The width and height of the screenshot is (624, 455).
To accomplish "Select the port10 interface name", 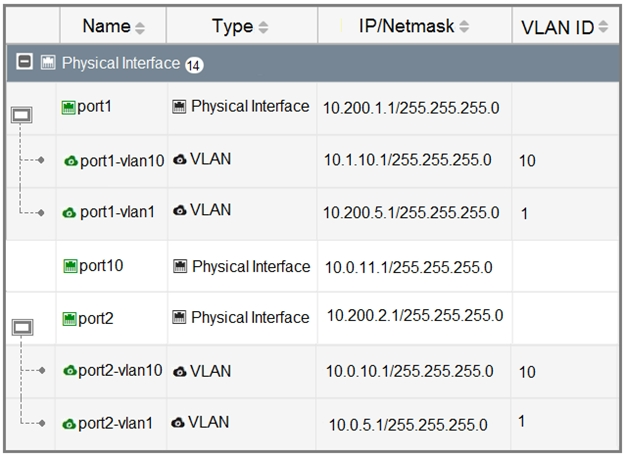I will (100, 267).
